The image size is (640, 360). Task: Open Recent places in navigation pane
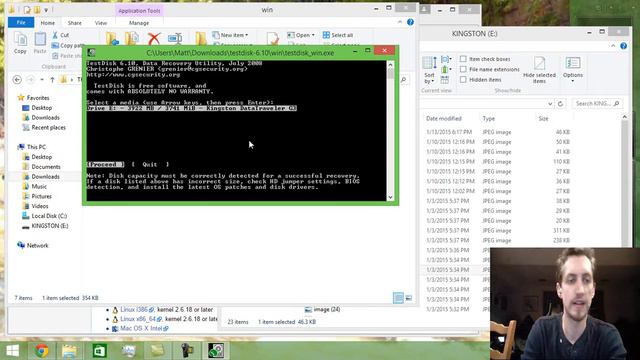[x=49, y=127]
